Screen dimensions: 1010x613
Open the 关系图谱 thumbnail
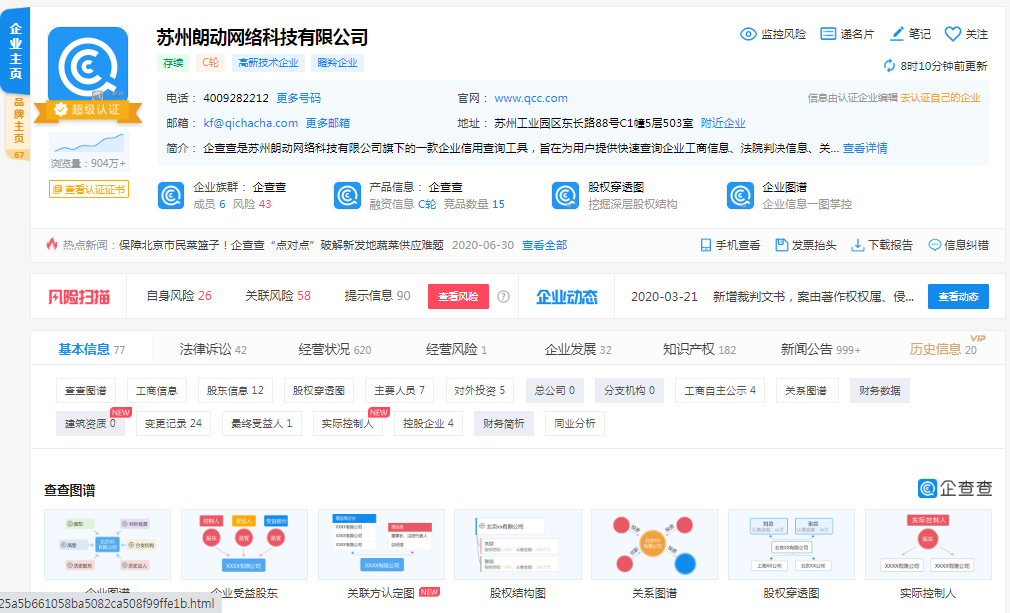(654, 545)
